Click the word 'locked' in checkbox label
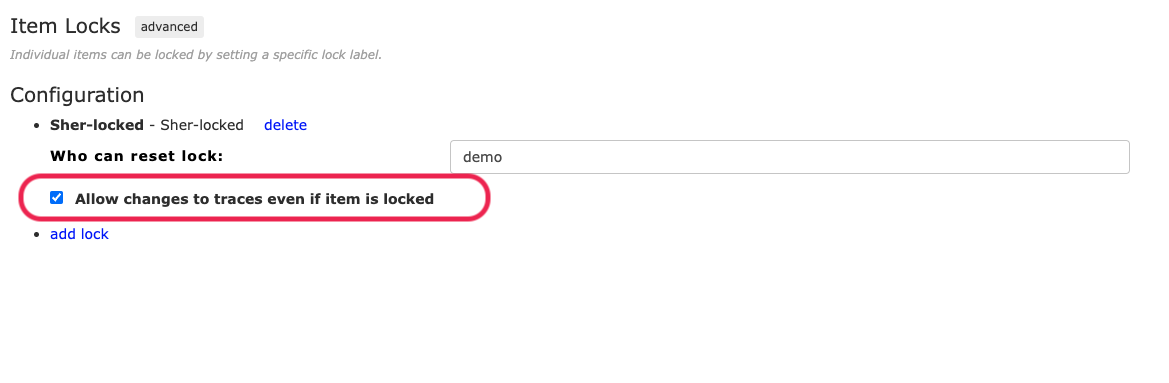 coord(407,199)
